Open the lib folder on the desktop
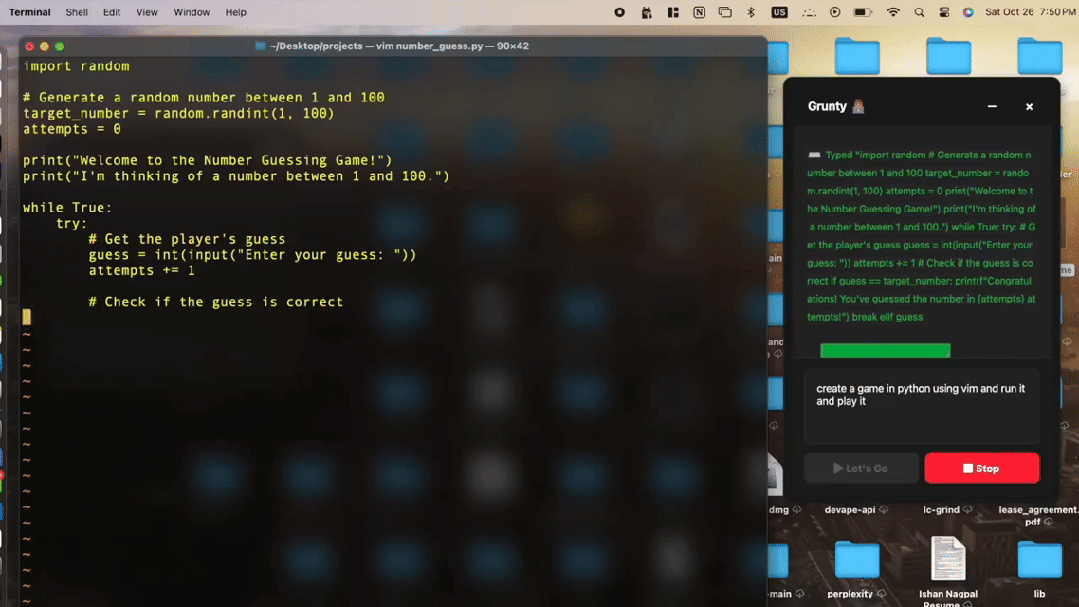This screenshot has width=1079, height=607. (x=1039, y=561)
